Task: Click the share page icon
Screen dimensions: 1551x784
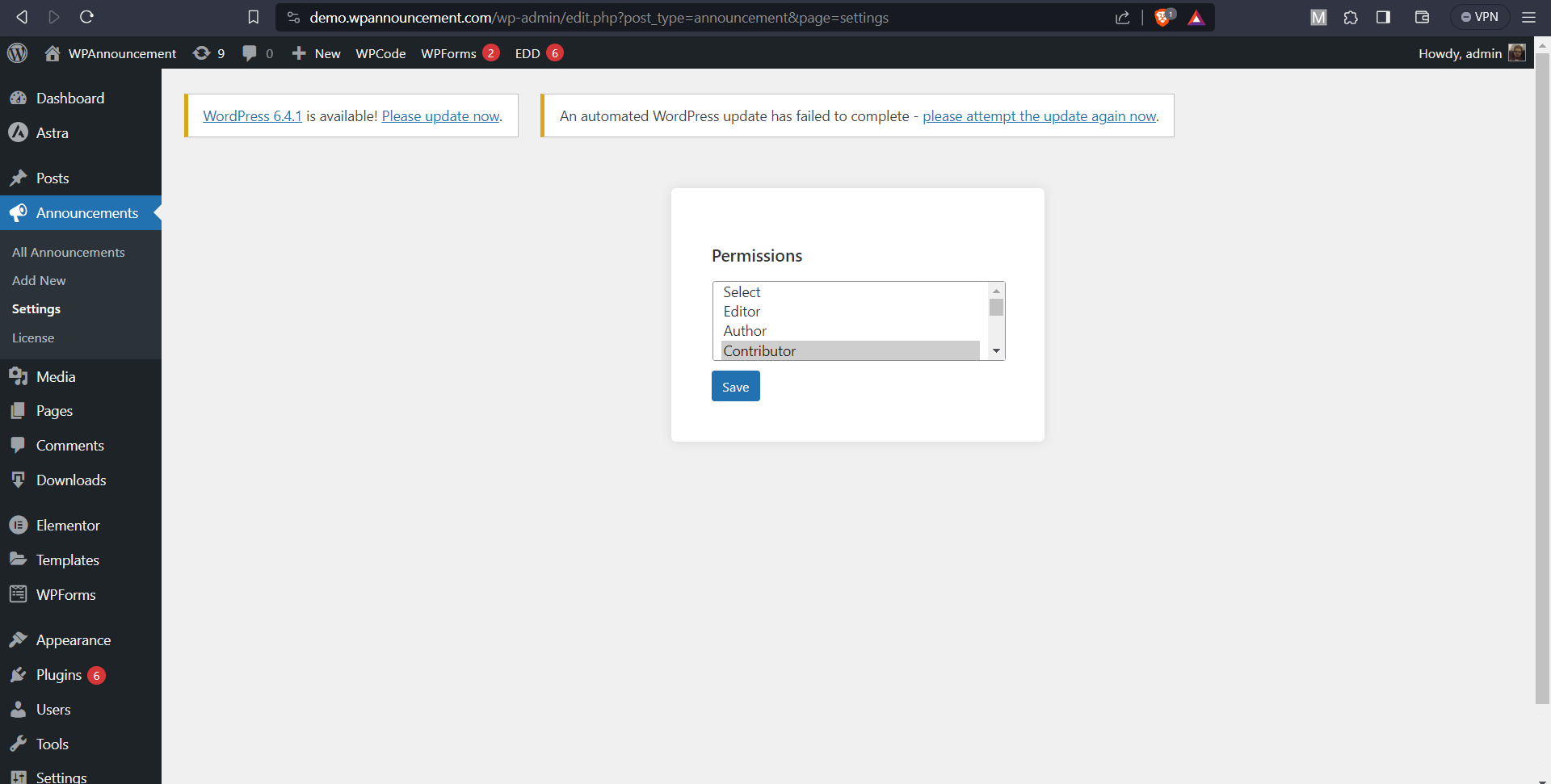Action: 1123,17
